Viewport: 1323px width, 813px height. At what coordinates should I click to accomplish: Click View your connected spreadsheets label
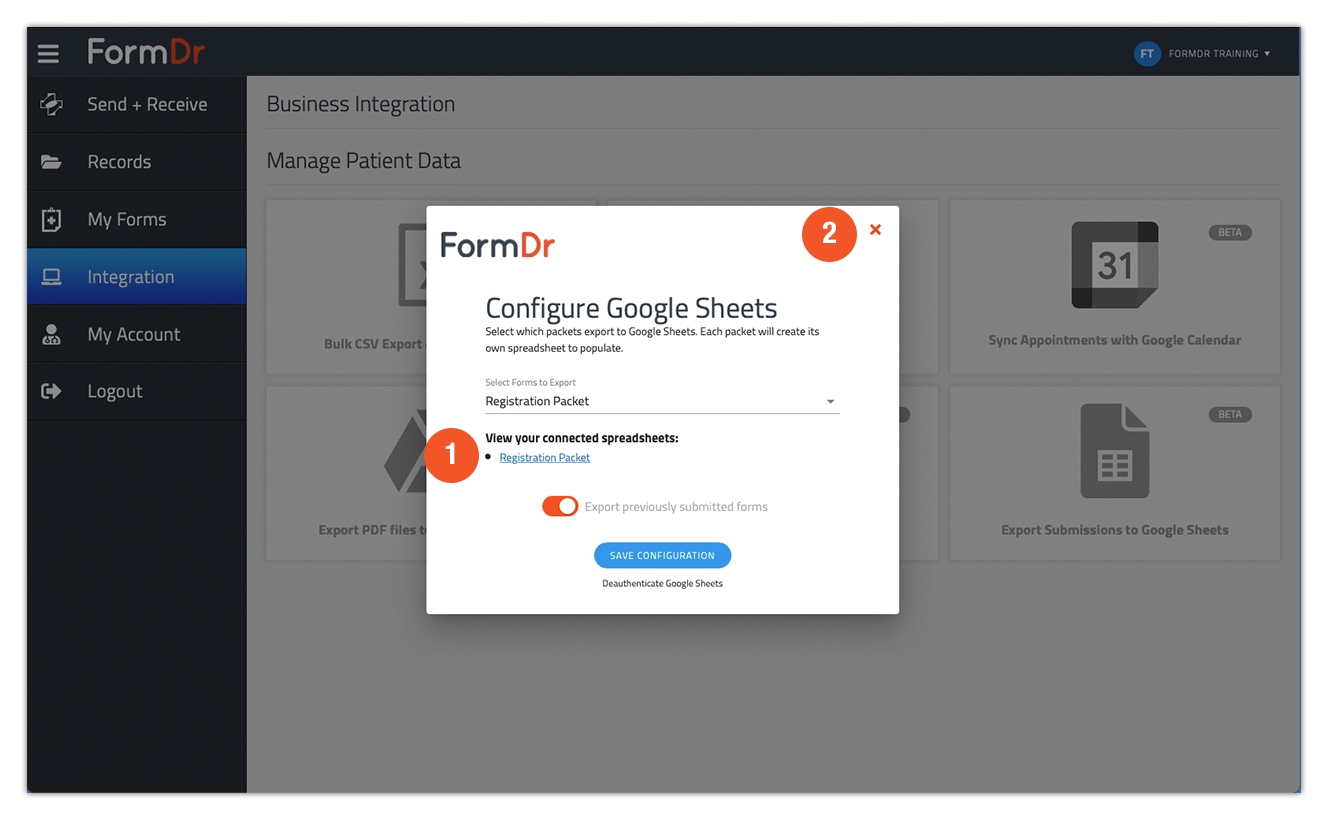(582, 438)
